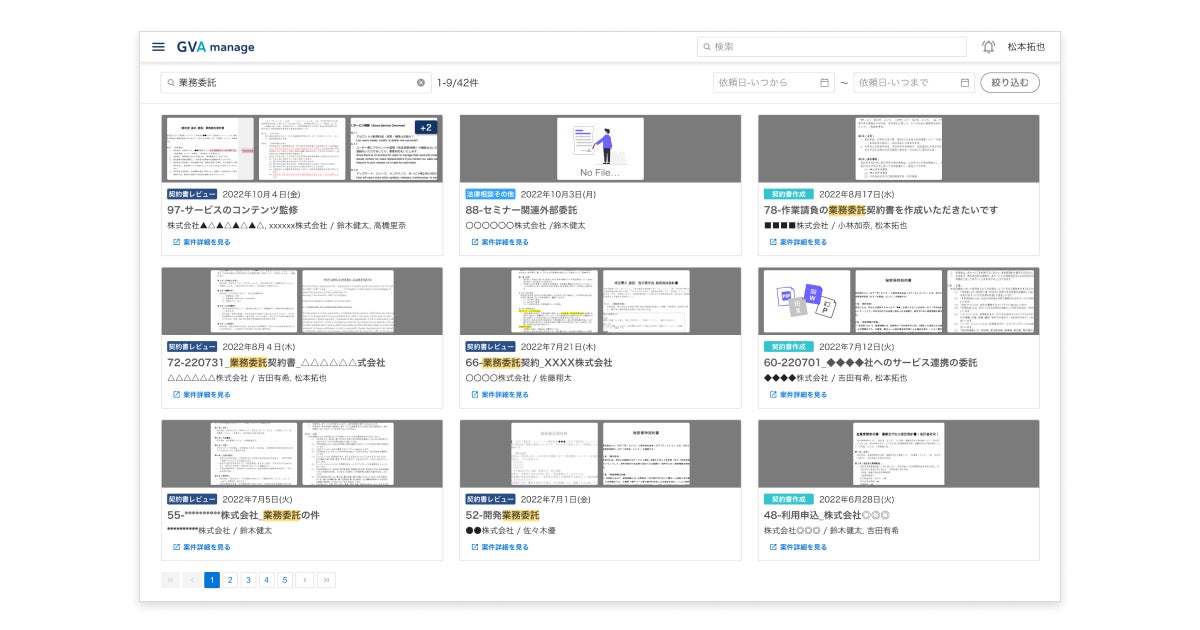
Task: Click the 依頼日-いつから date field
Action: [773, 83]
